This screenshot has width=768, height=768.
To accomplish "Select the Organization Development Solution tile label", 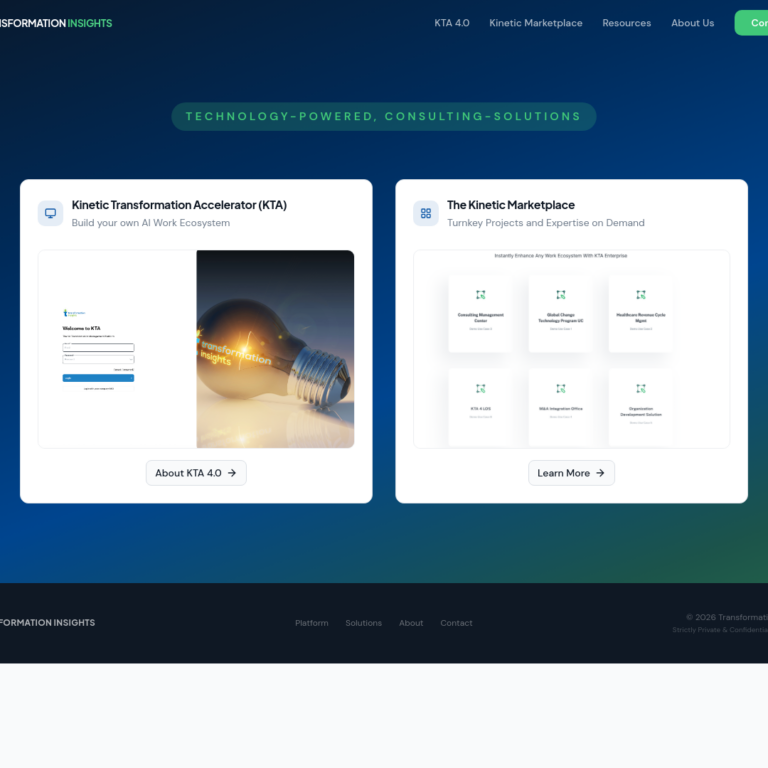I will 641,411.
